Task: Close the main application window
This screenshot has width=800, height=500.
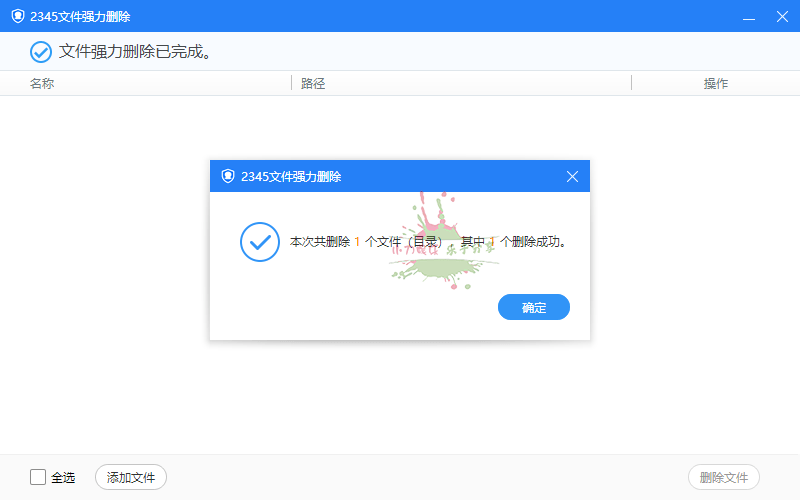Action: (x=782, y=16)
